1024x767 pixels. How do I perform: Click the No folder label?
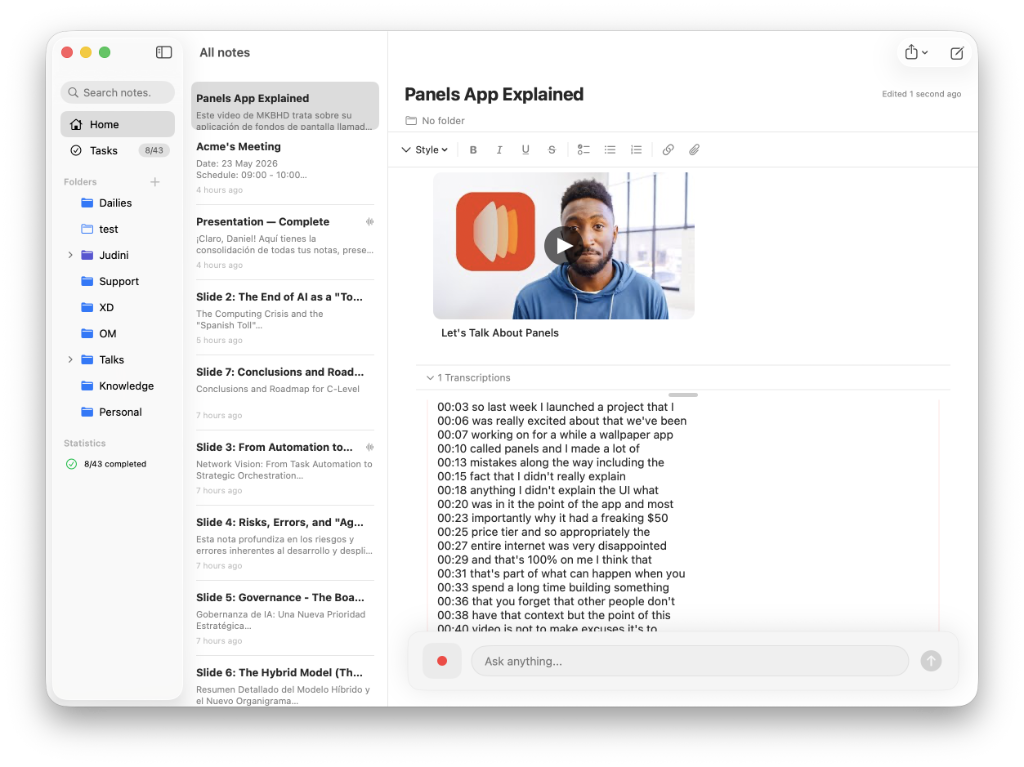click(435, 120)
